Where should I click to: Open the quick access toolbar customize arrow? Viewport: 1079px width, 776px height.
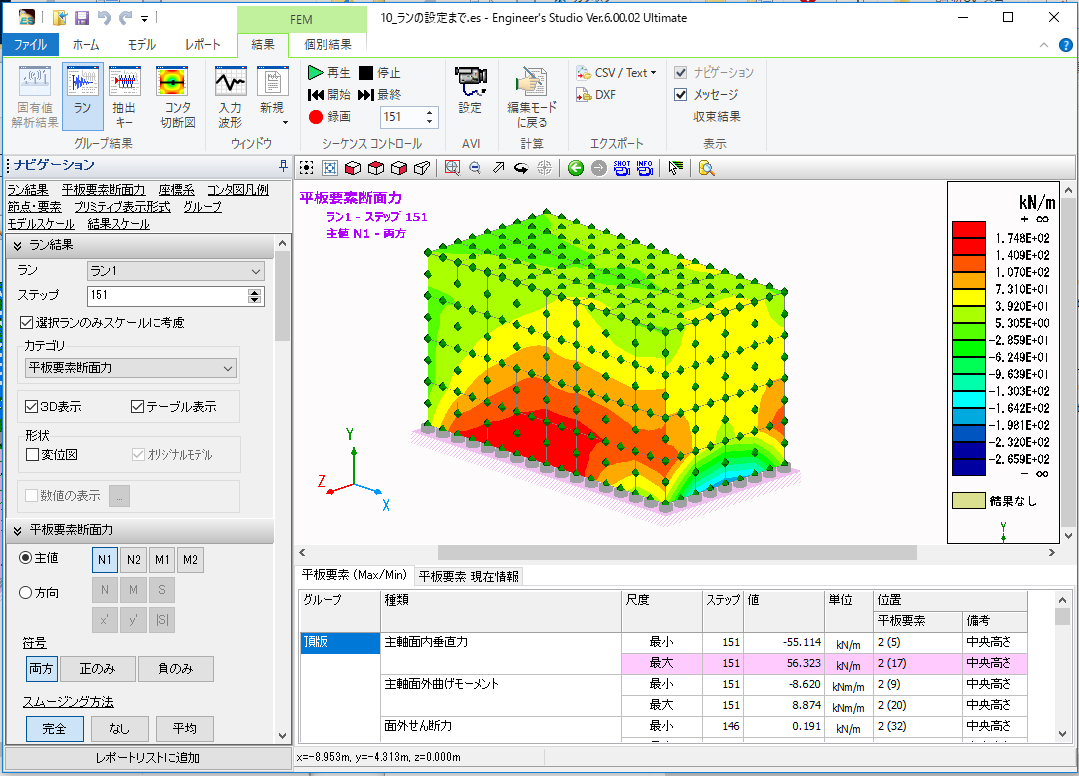pos(145,19)
